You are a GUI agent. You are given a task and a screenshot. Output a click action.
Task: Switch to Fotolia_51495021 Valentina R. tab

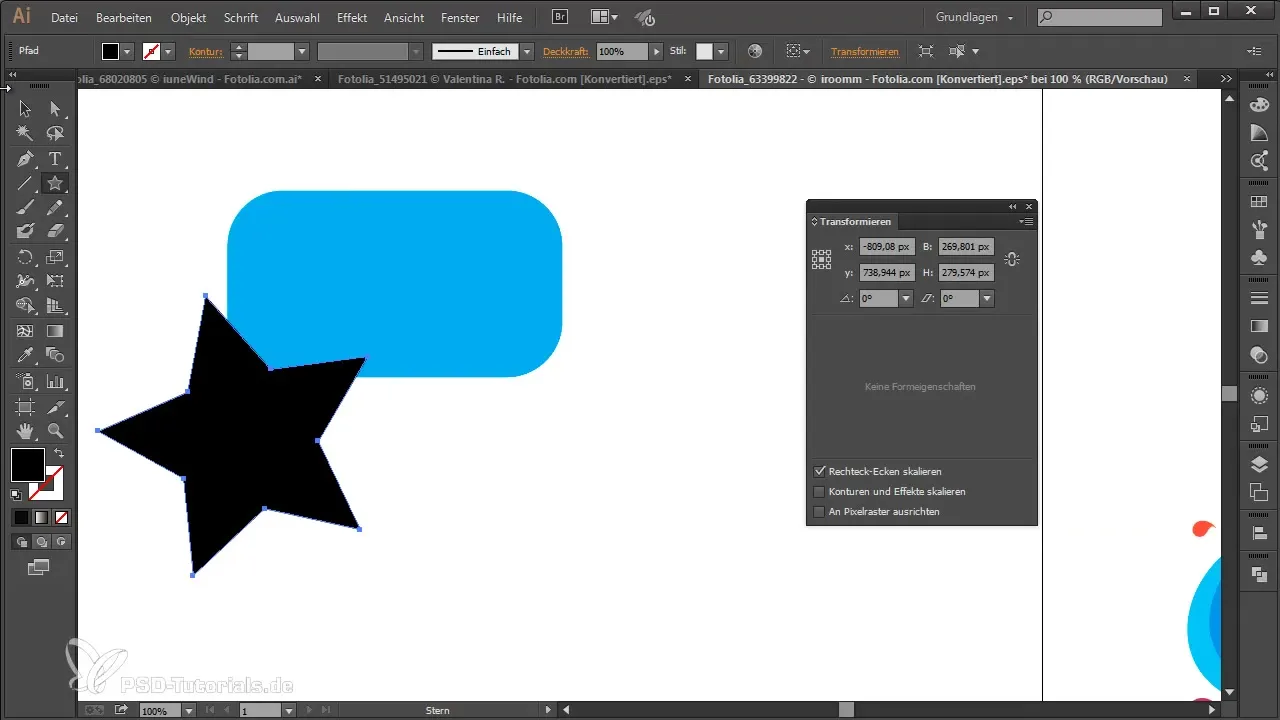click(x=505, y=78)
